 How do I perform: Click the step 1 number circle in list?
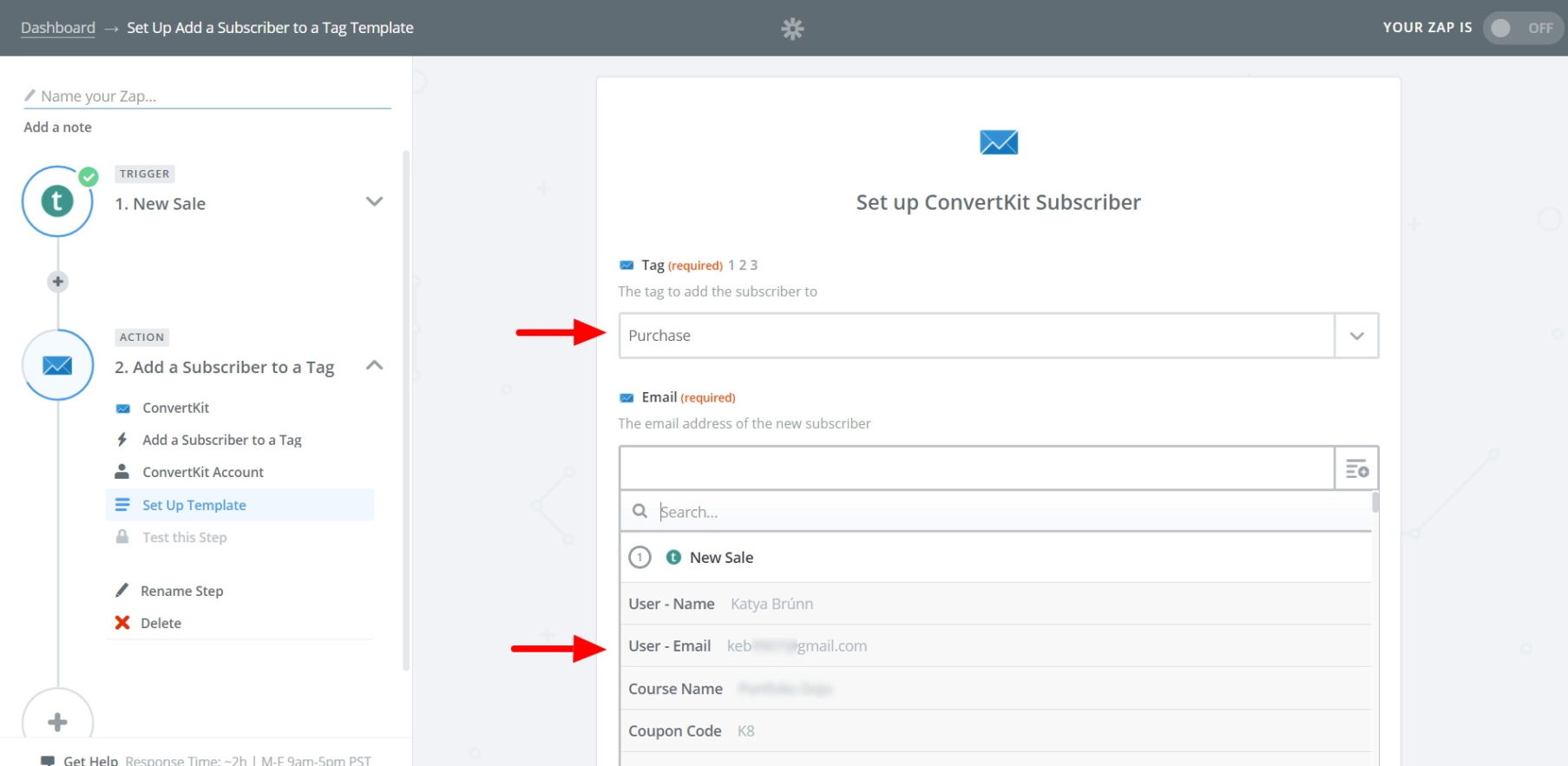point(640,557)
